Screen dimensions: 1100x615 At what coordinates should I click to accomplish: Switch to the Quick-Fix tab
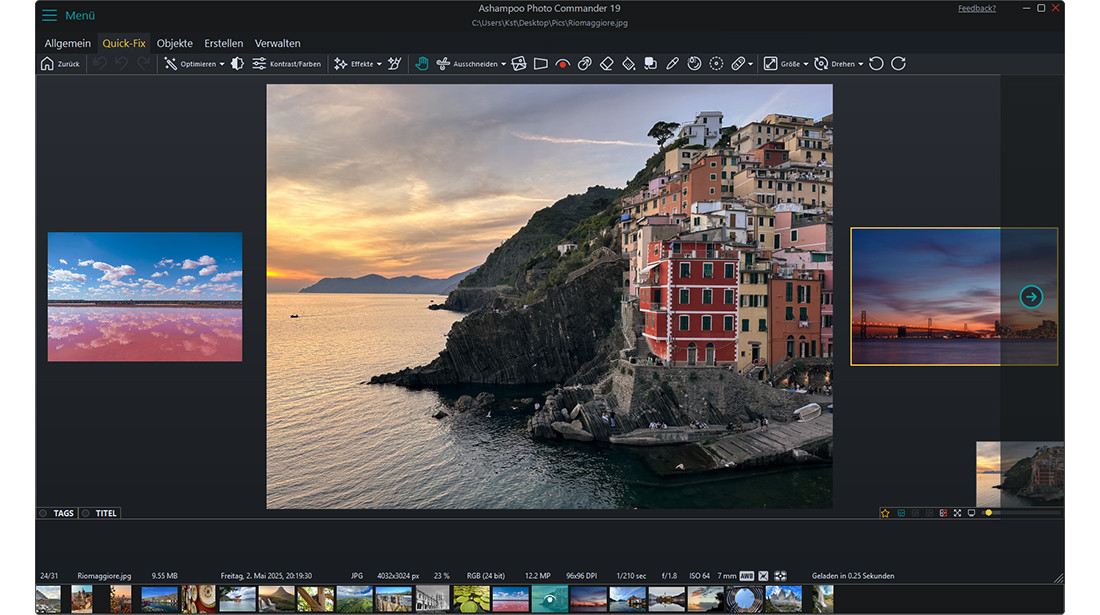tap(124, 43)
